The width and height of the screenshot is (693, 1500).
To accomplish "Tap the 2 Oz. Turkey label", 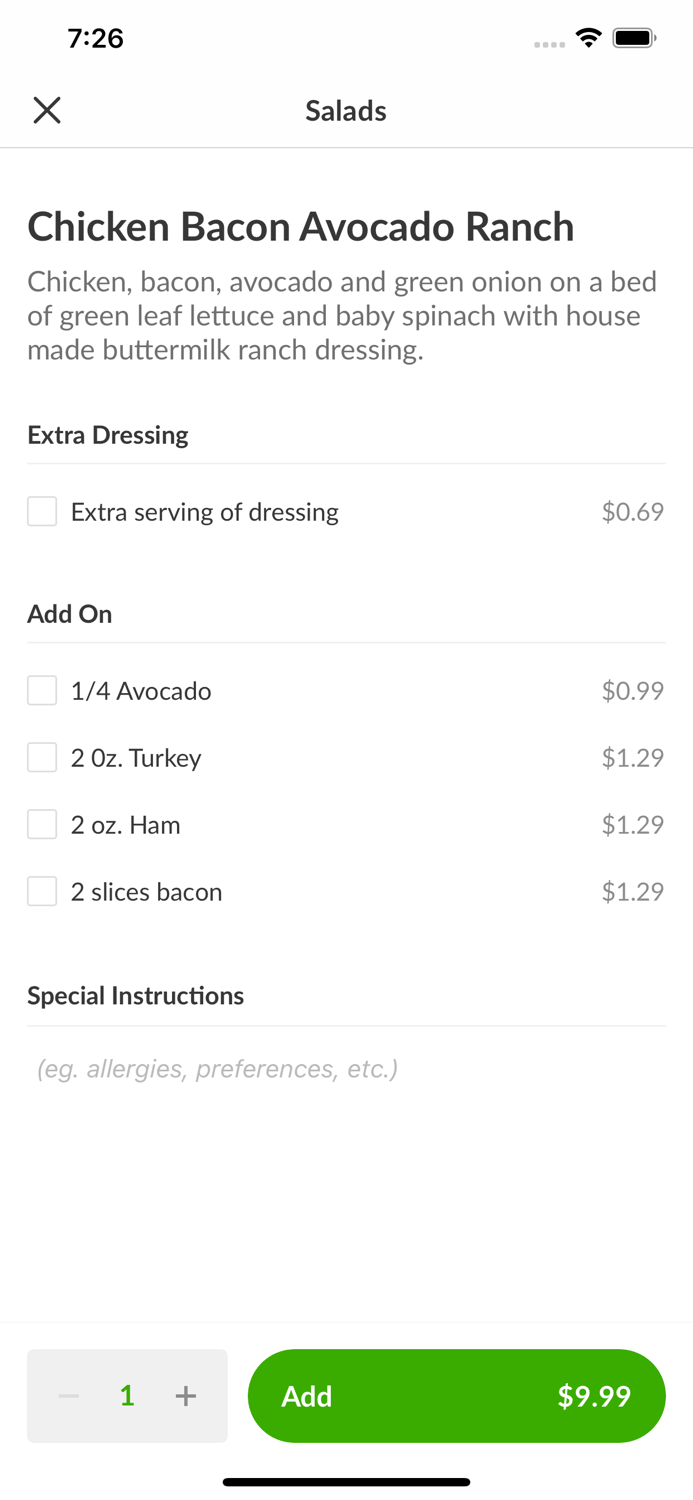I will [136, 758].
